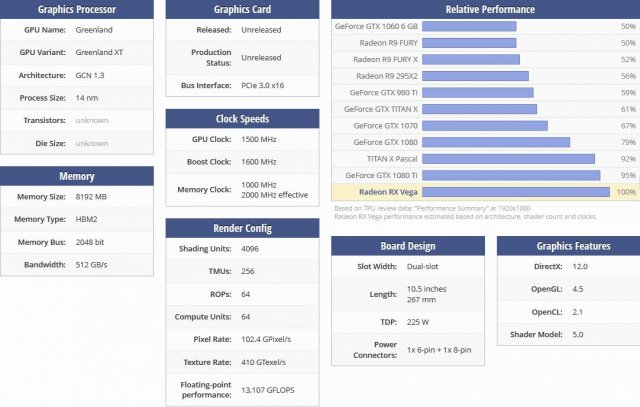Click the Transistors 'unknown' value

tap(92, 120)
